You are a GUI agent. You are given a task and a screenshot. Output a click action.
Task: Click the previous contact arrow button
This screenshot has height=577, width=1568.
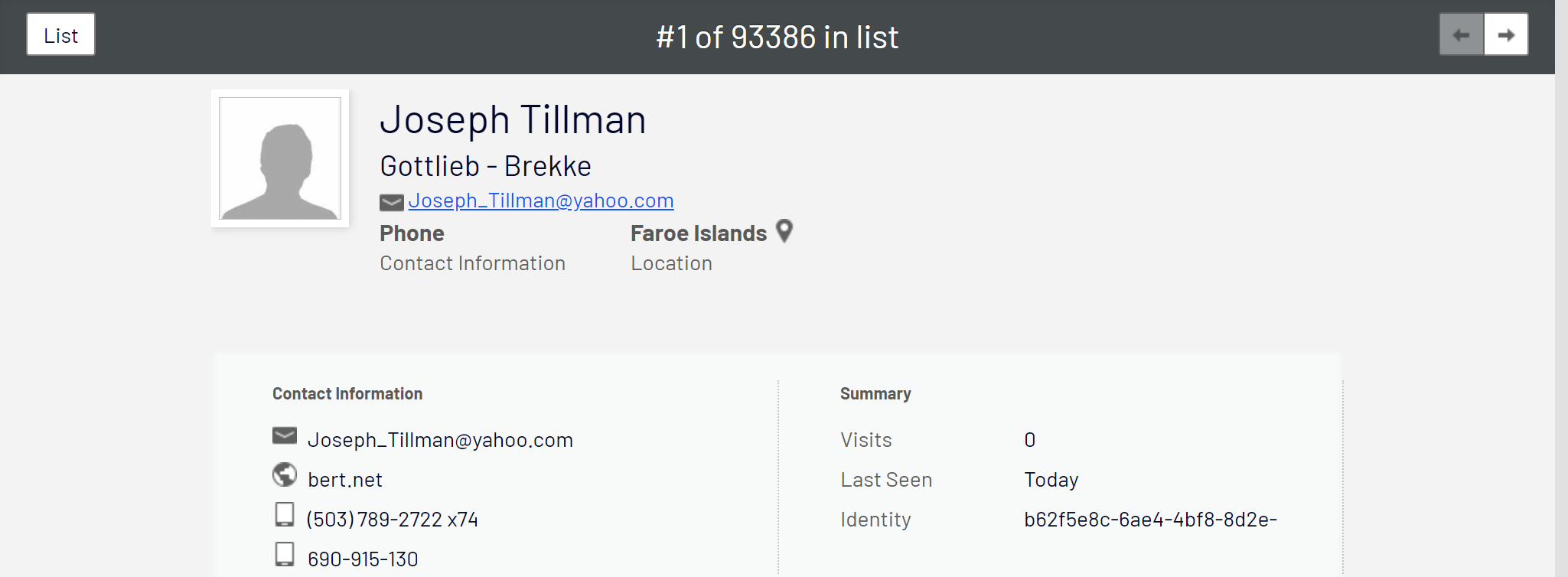pos(1462,34)
